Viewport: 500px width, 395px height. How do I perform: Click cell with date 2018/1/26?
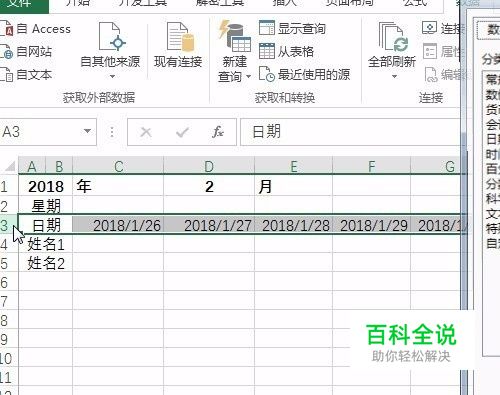click(x=118, y=225)
